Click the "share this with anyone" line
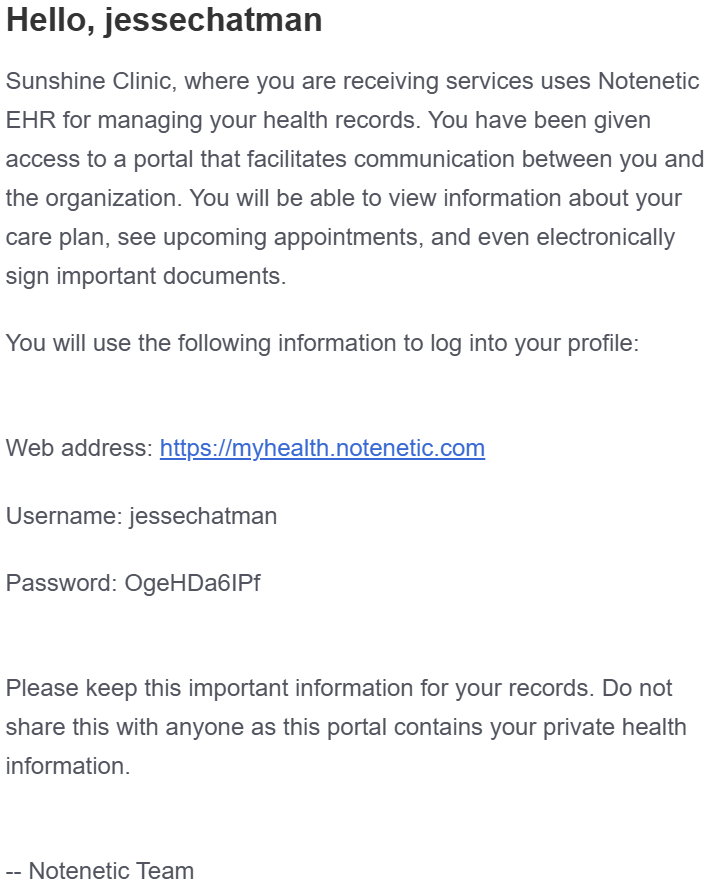The image size is (710, 892). (346, 728)
